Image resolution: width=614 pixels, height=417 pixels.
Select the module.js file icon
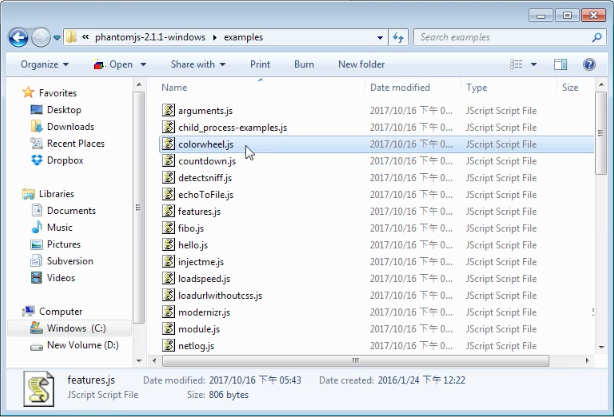point(168,329)
